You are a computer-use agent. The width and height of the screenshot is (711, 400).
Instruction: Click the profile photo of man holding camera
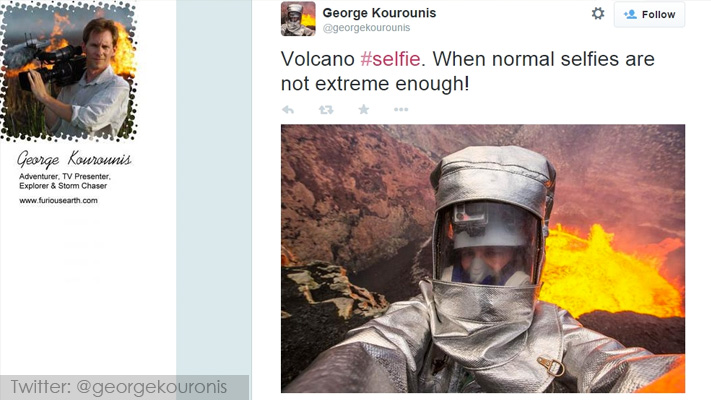(x=68, y=71)
